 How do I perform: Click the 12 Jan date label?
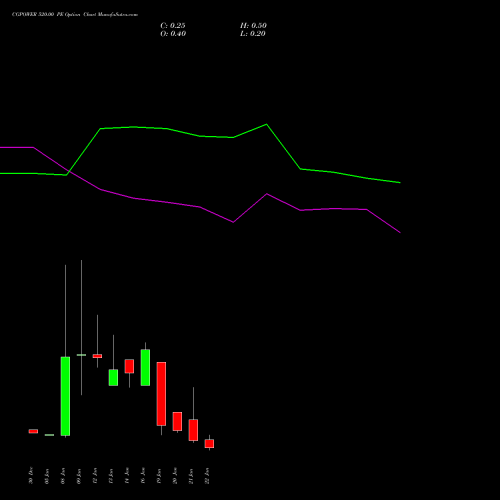[95, 476]
